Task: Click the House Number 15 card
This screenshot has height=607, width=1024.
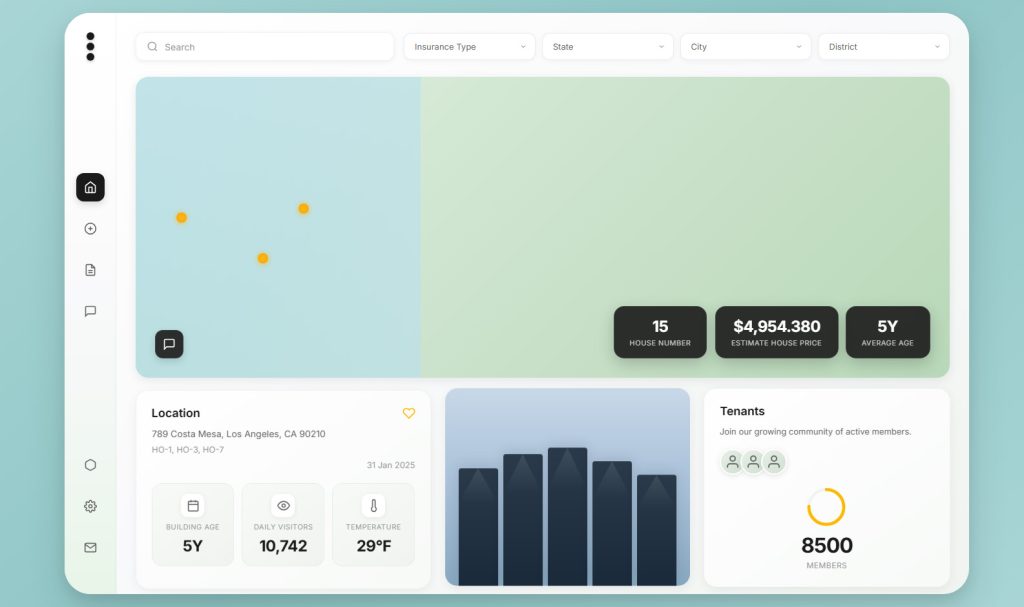Action: (x=660, y=332)
